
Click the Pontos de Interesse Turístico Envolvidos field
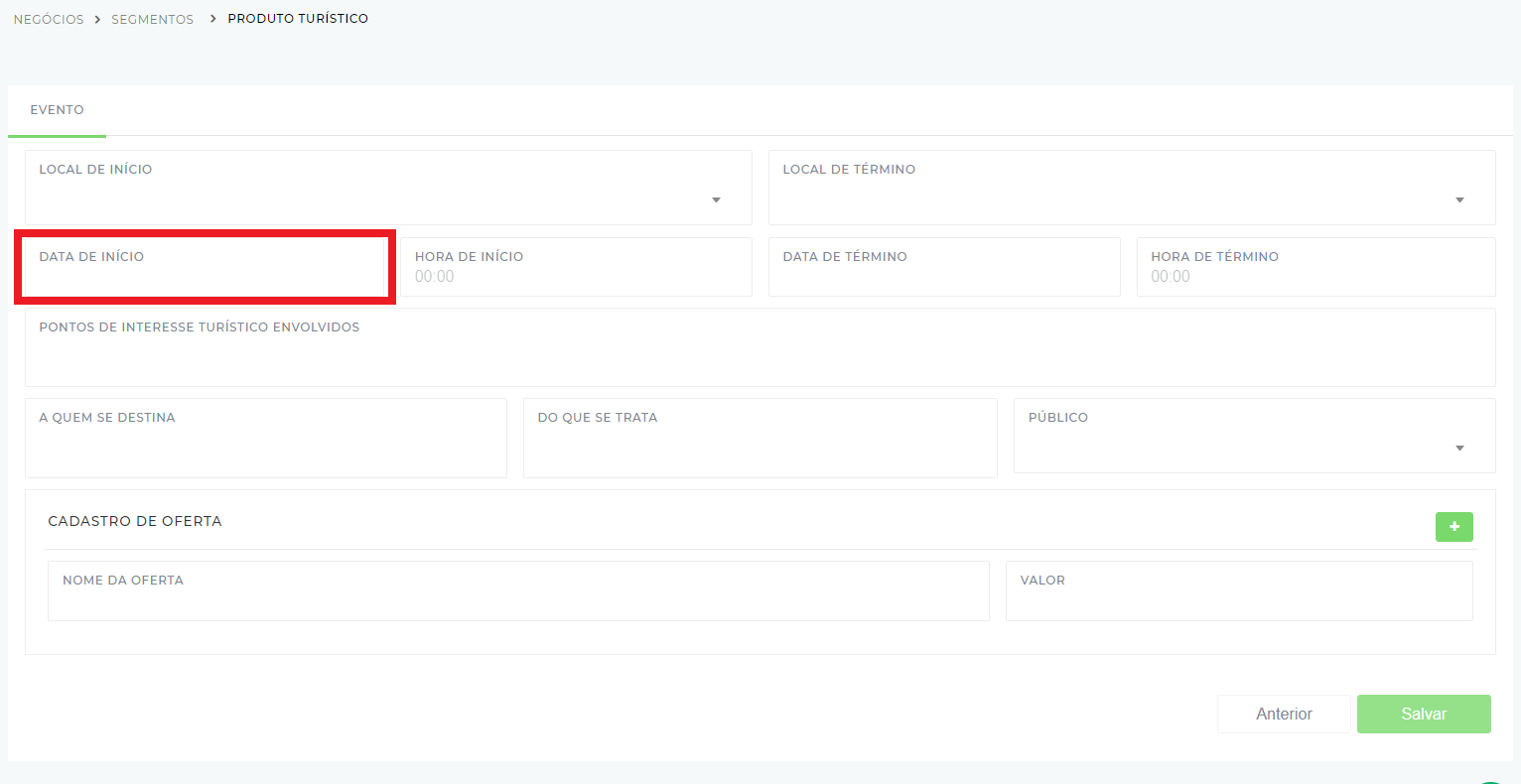[760, 347]
